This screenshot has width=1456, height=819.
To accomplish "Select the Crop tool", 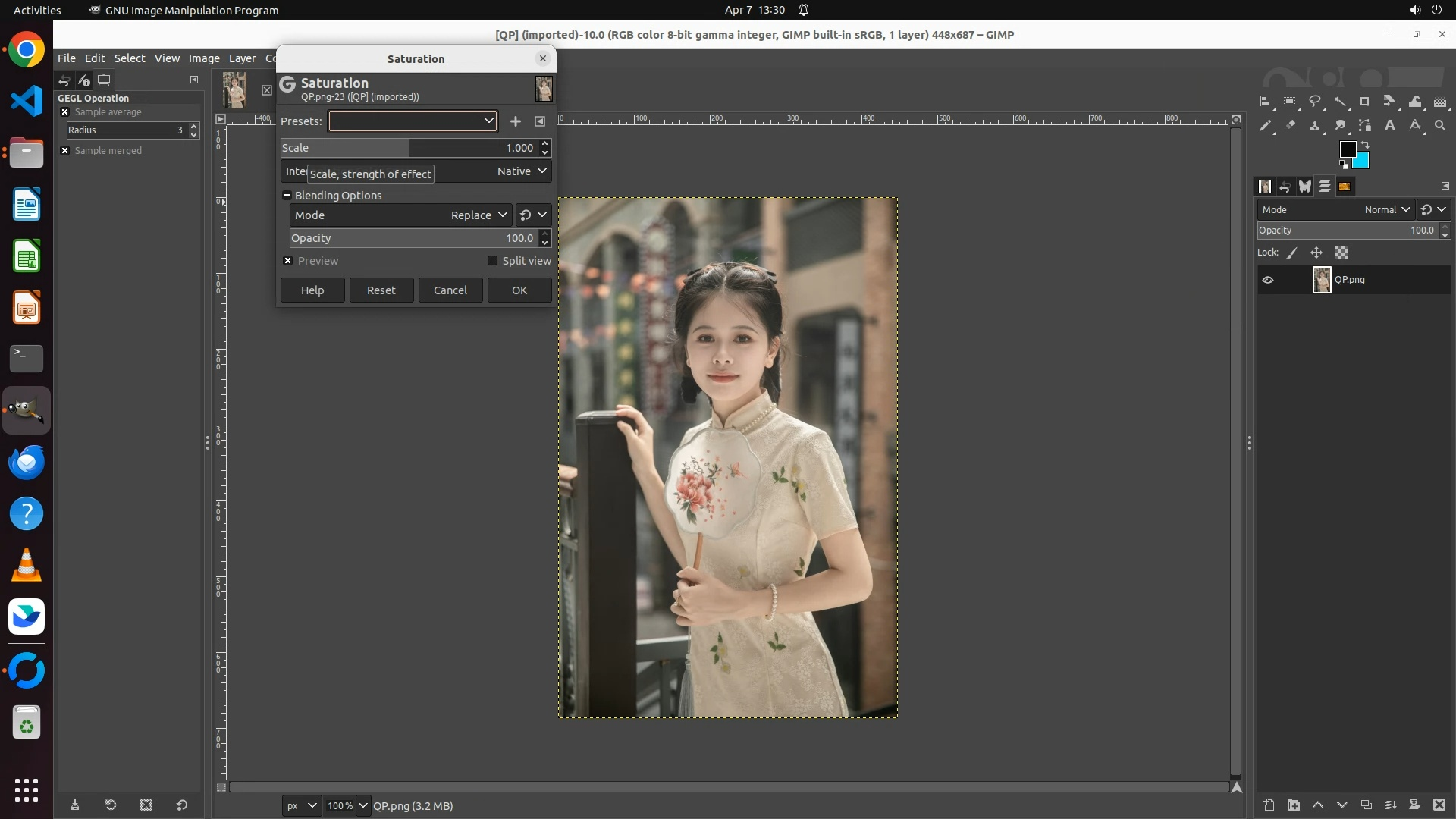I will pos(1365,102).
